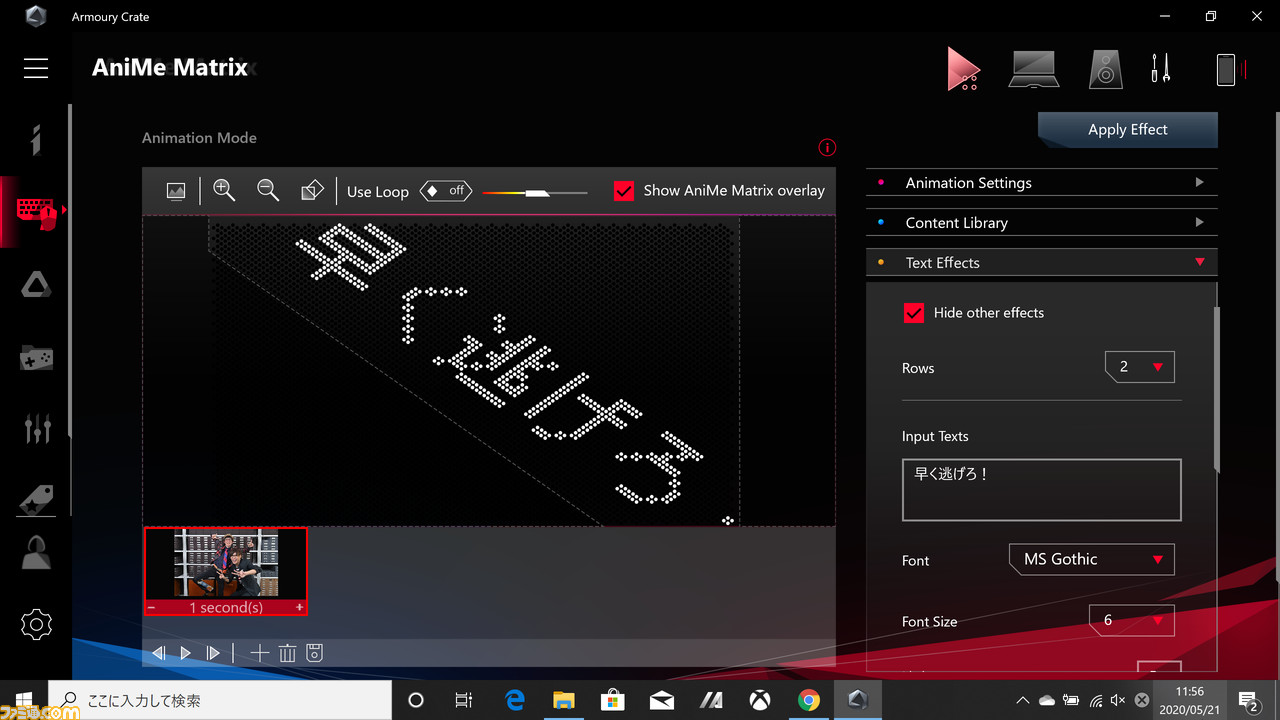Screen dimensions: 1280x720
Task: Open the info page in sidebar
Action: pyautogui.click(x=36, y=140)
